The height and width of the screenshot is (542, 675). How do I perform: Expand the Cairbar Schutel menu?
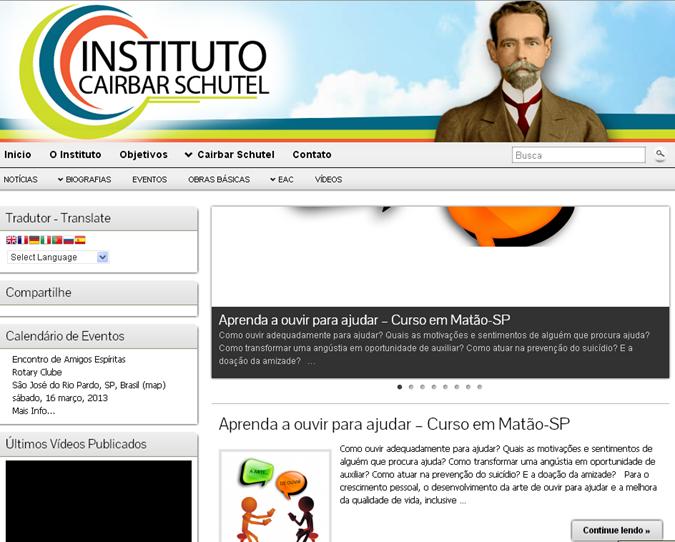(x=229, y=155)
